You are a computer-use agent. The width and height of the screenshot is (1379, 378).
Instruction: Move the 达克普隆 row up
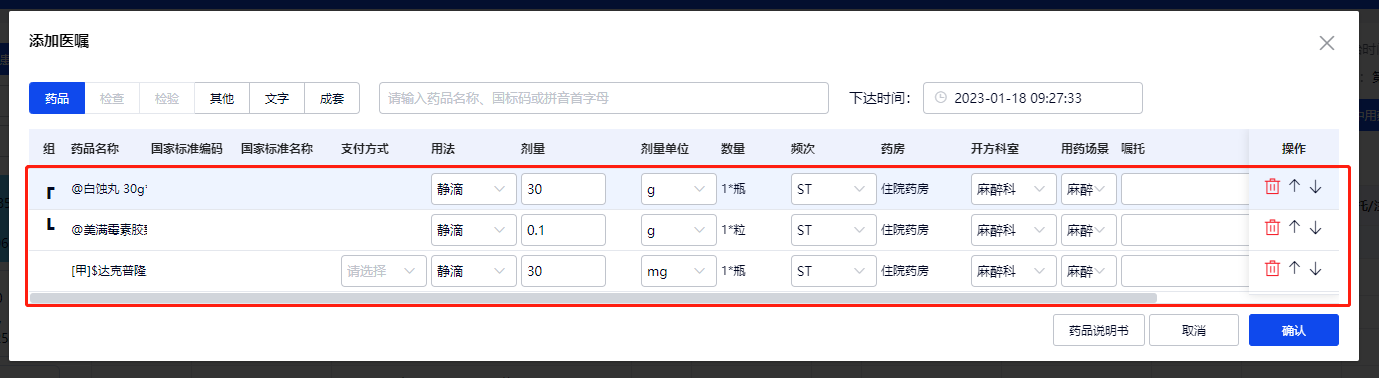[1294, 268]
